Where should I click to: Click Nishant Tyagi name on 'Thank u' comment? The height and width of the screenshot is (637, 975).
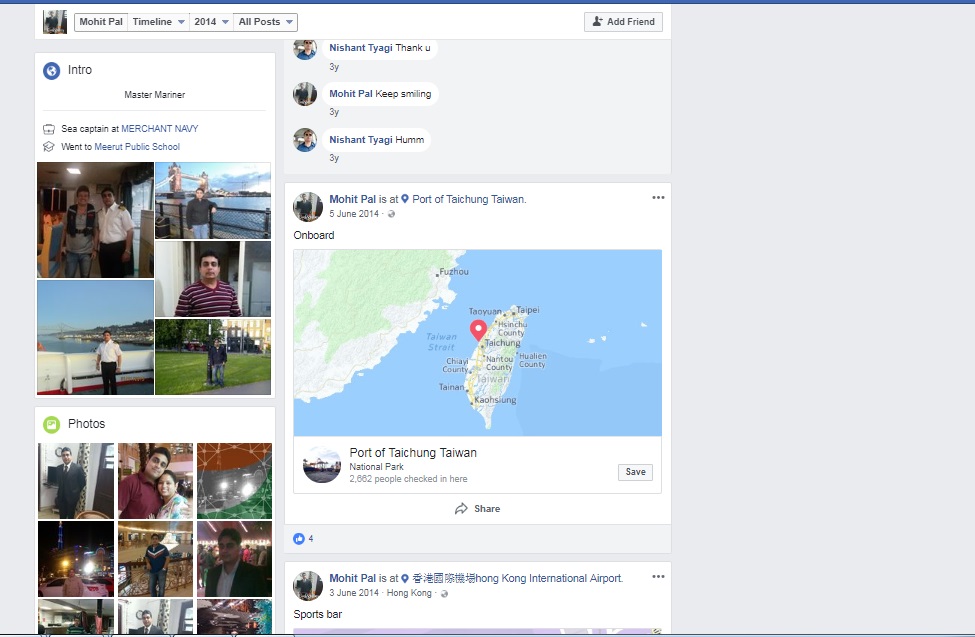(361, 48)
